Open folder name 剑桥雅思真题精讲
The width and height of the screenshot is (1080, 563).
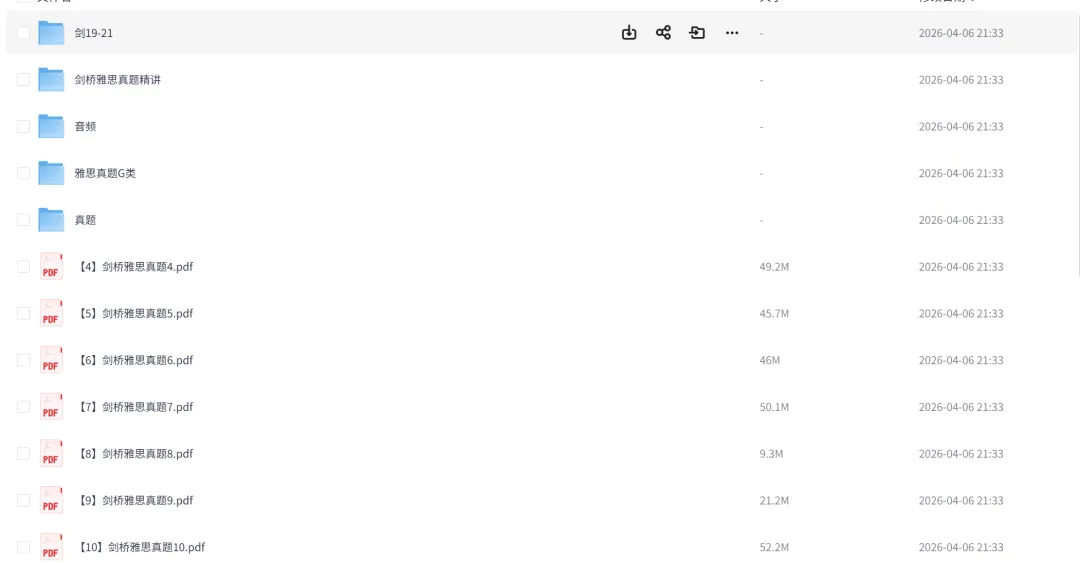click(118, 79)
